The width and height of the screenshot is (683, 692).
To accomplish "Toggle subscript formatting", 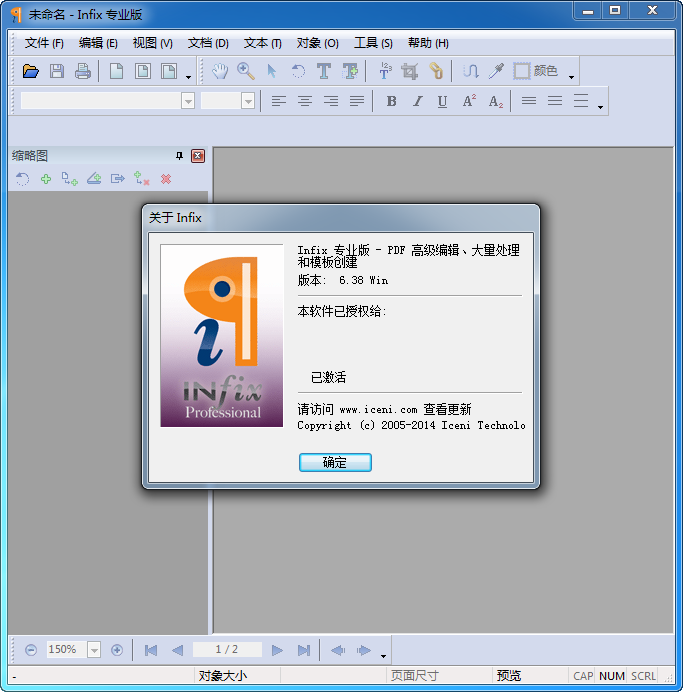I will (x=495, y=102).
